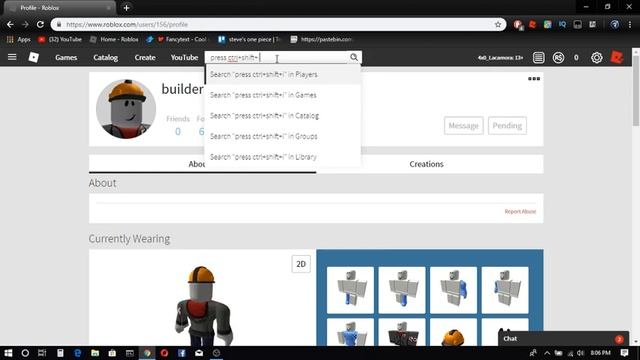The width and height of the screenshot is (640, 360).
Task: Open the Microsoft Store taskbar icon
Action: 112,353
